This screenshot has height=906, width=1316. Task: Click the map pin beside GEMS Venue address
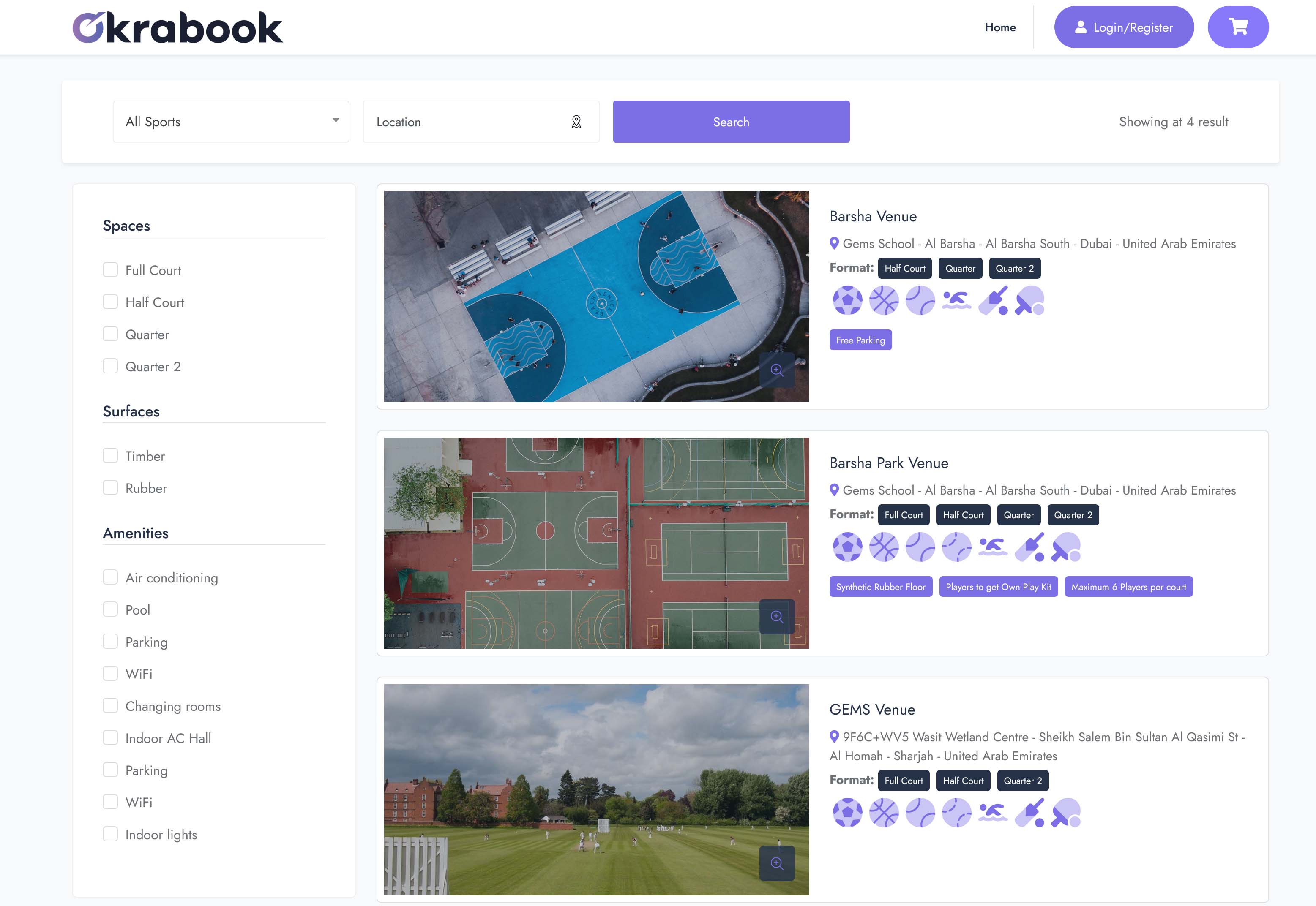pyautogui.click(x=834, y=737)
